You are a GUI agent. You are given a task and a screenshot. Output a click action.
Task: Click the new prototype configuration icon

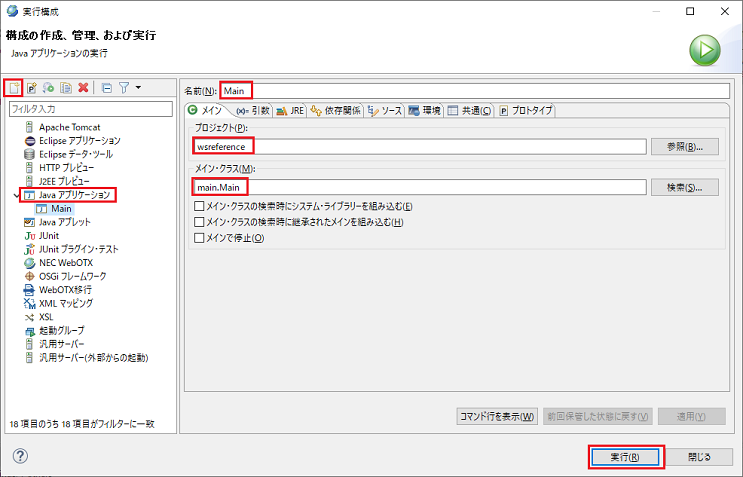tap(32, 89)
